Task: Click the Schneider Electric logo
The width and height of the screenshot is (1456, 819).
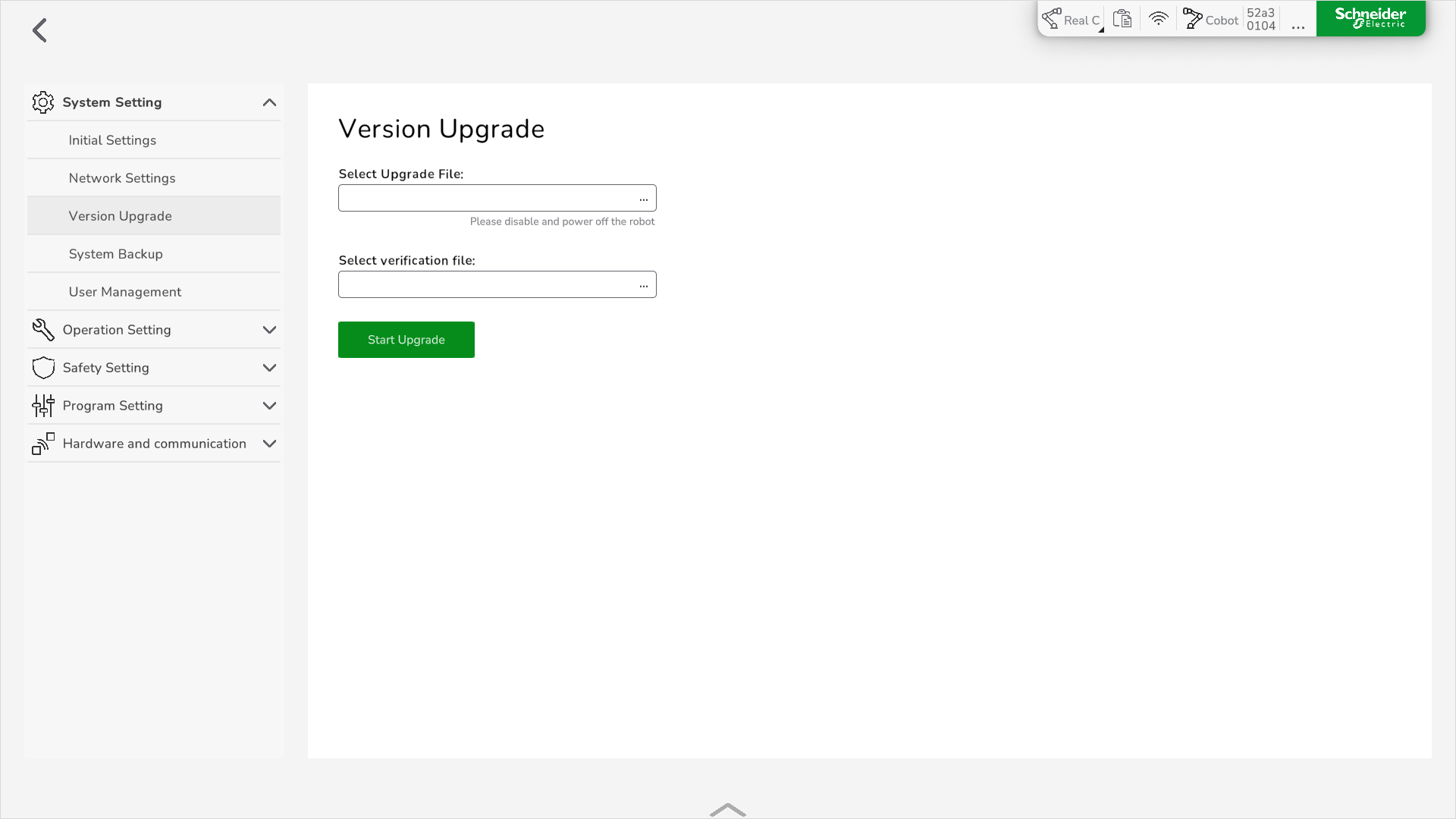Action: [1370, 18]
